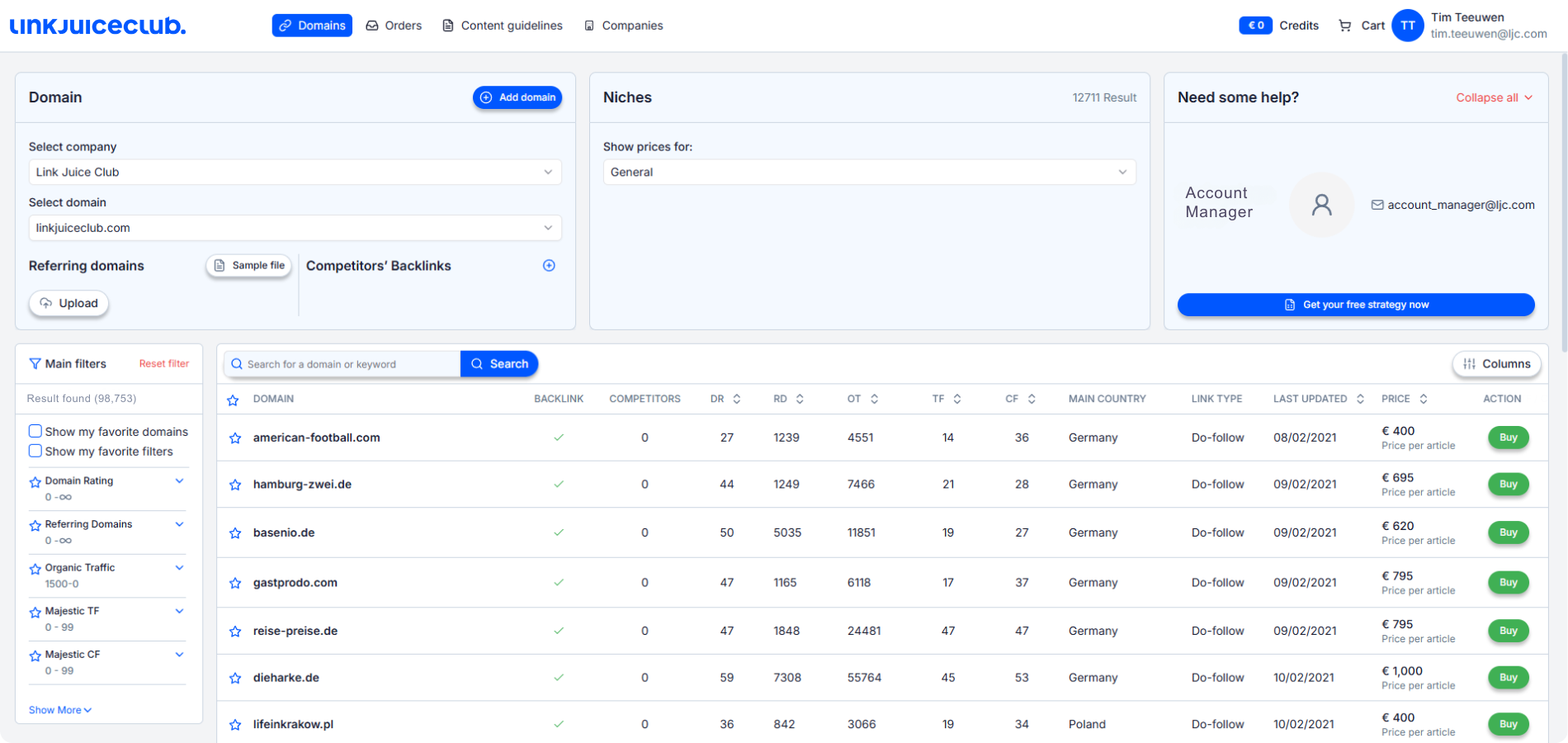Favorite basenio.de with its star
The image size is (1568, 743).
(235, 532)
